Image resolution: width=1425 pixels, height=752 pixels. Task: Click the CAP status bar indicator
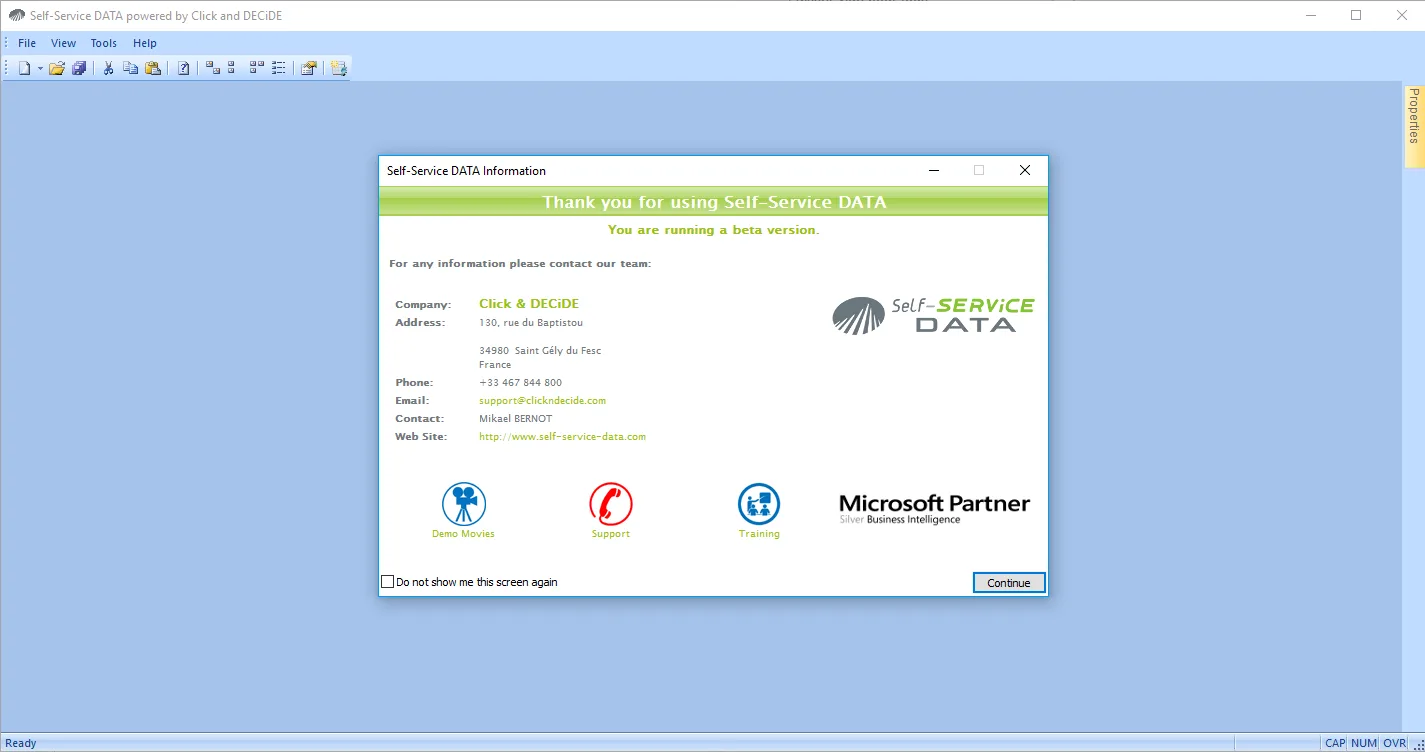tap(1335, 743)
